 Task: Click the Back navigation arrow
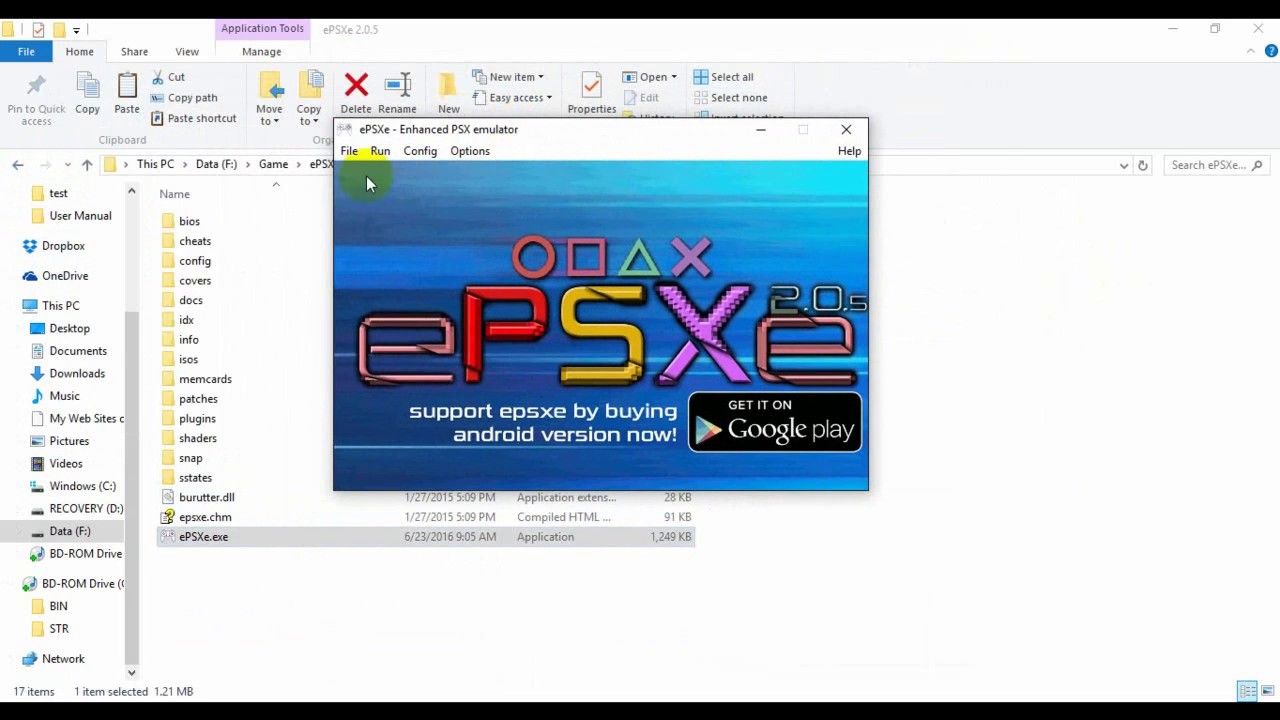(18, 165)
